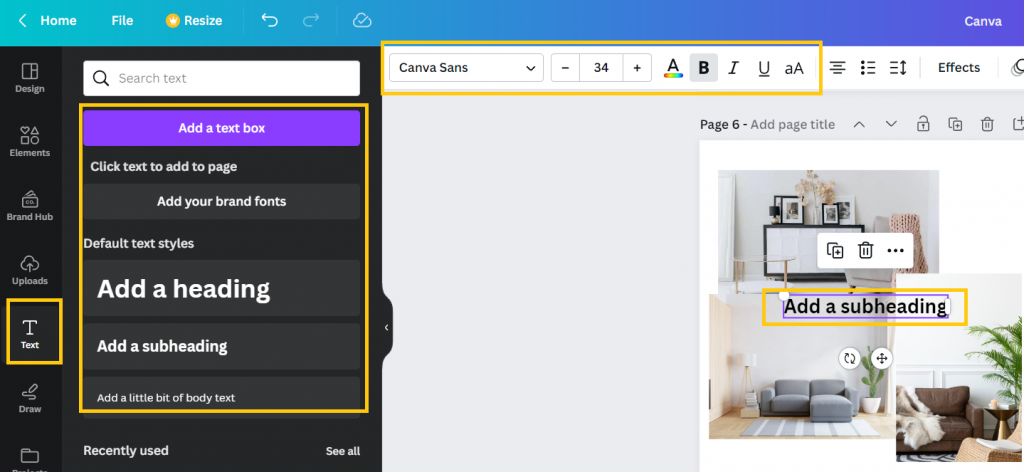This screenshot has width=1024, height=472.
Task: Click the font size value 34
Action: 601,68
